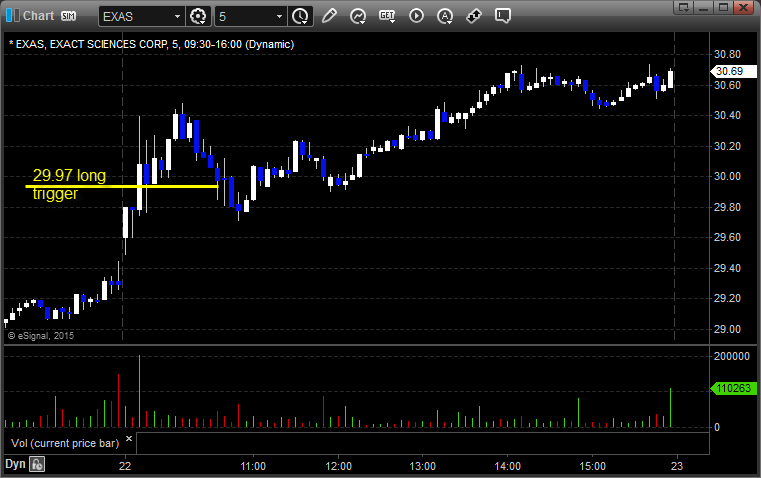The width and height of the screenshot is (761, 478).
Task: Click the 30.00 price axis label
Action: click(x=727, y=177)
